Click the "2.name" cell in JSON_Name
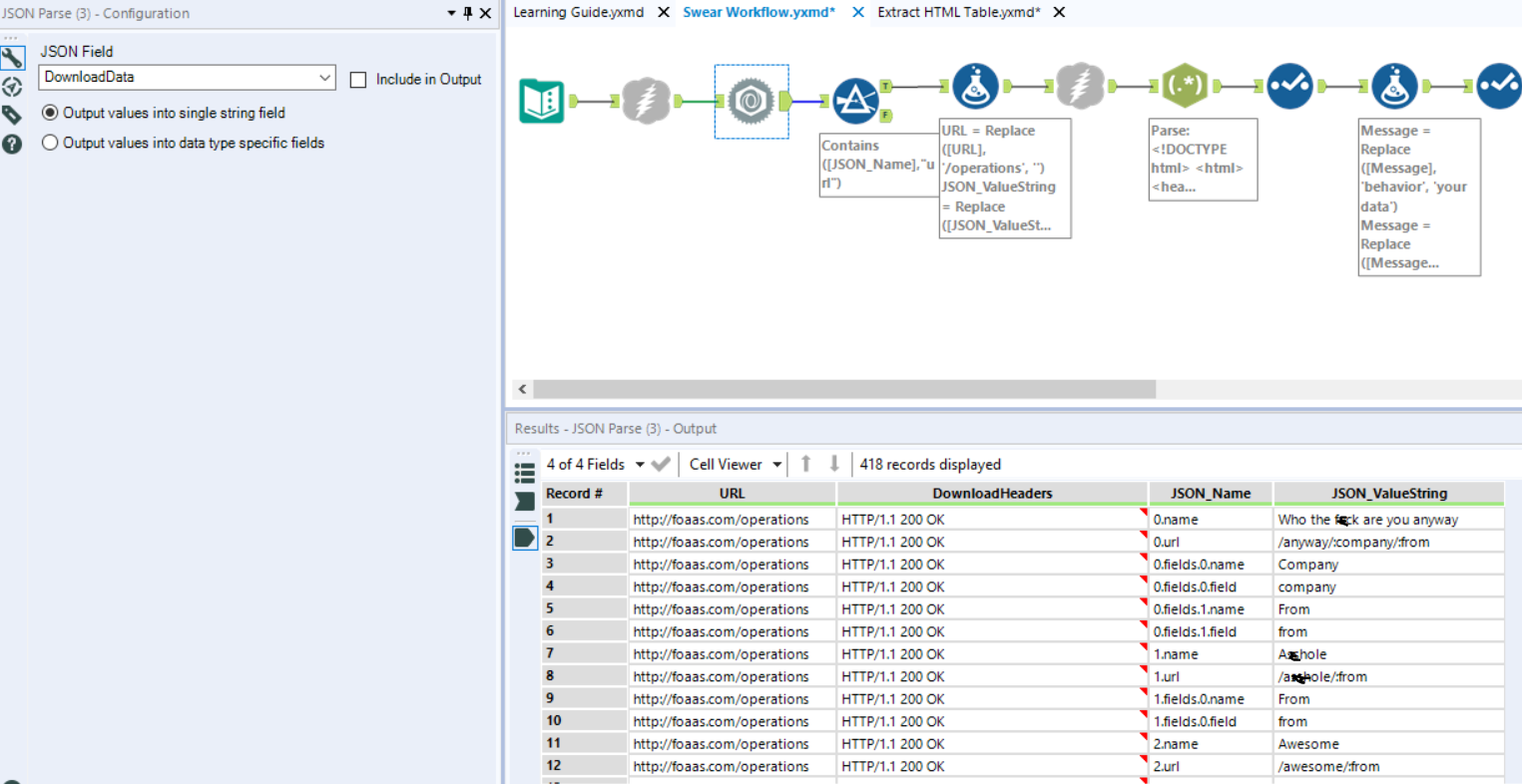 [1211, 744]
